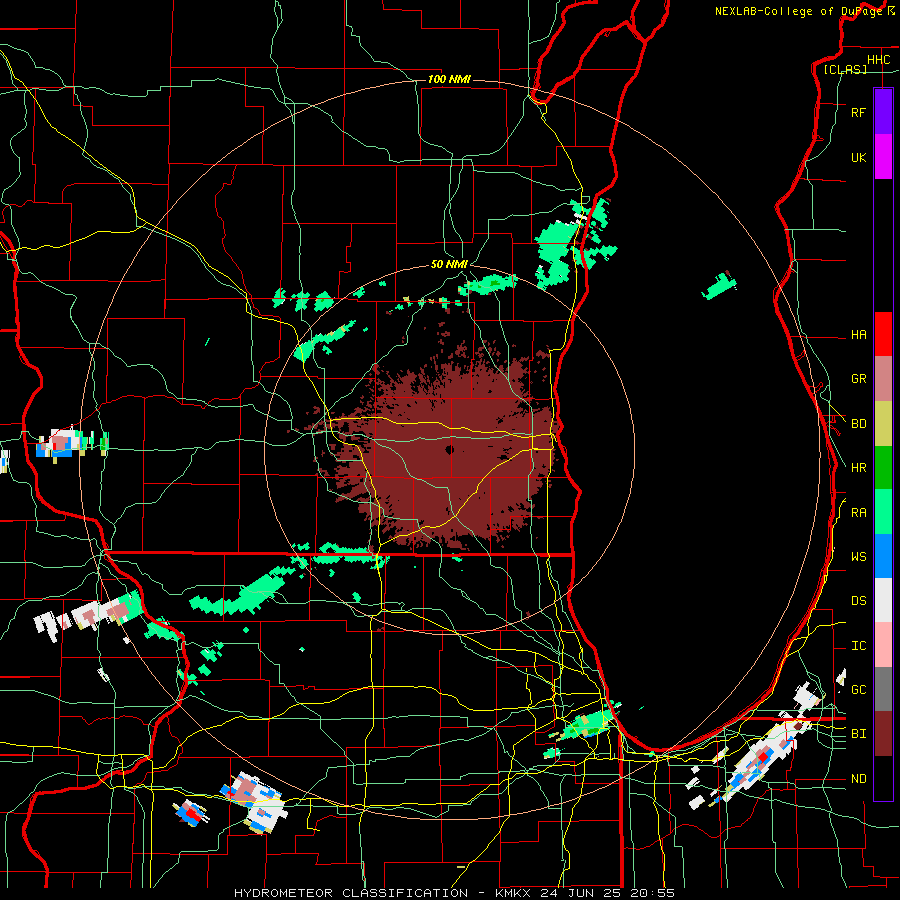Click the black radar site dot
This screenshot has height=900, width=900.
449,449
